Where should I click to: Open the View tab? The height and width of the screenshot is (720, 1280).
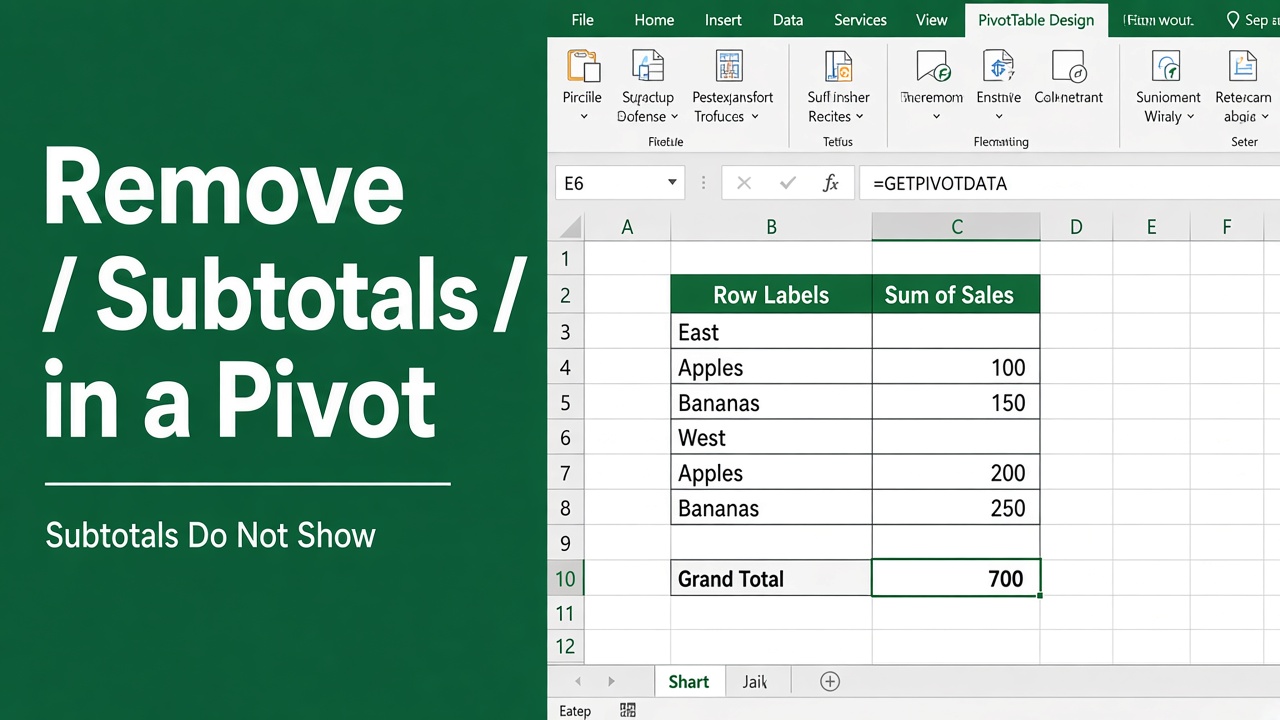point(931,20)
